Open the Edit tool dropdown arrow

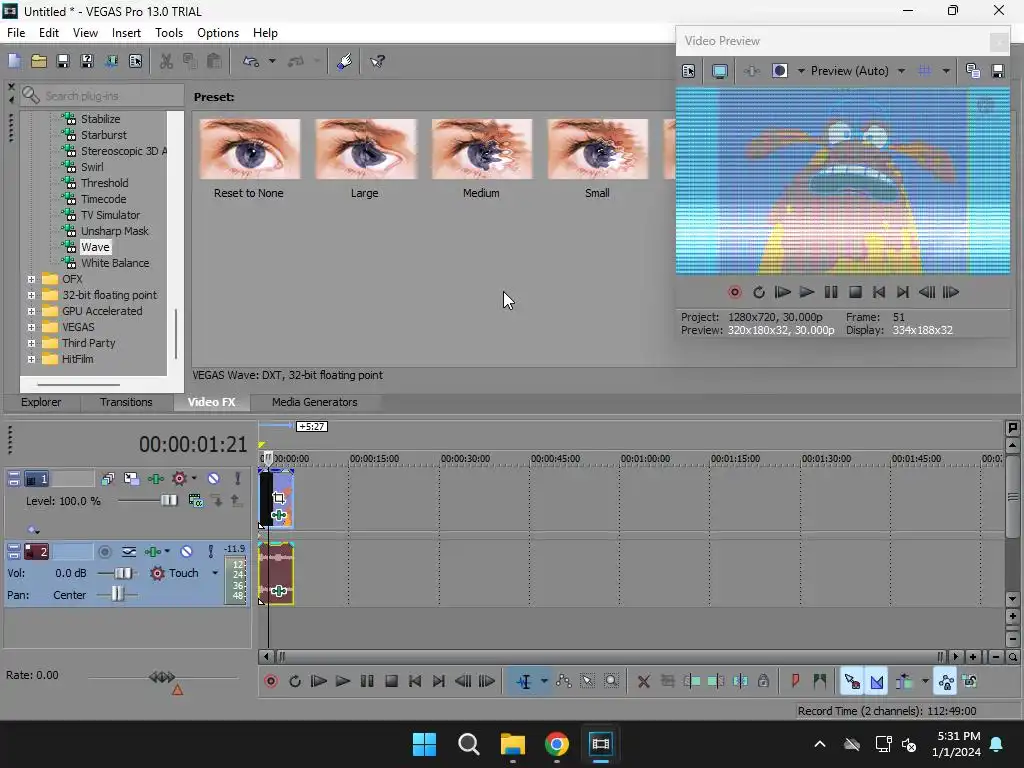click(x=544, y=681)
